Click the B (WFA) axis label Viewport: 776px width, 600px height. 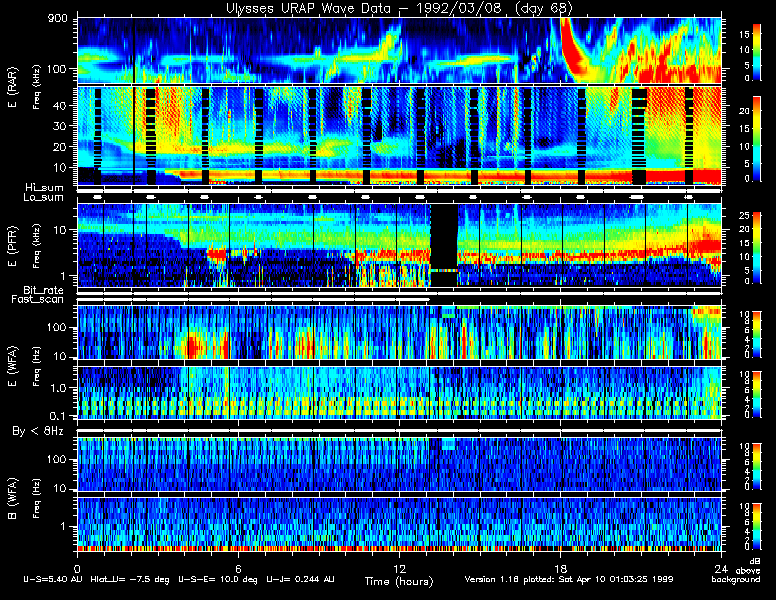click(13, 499)
